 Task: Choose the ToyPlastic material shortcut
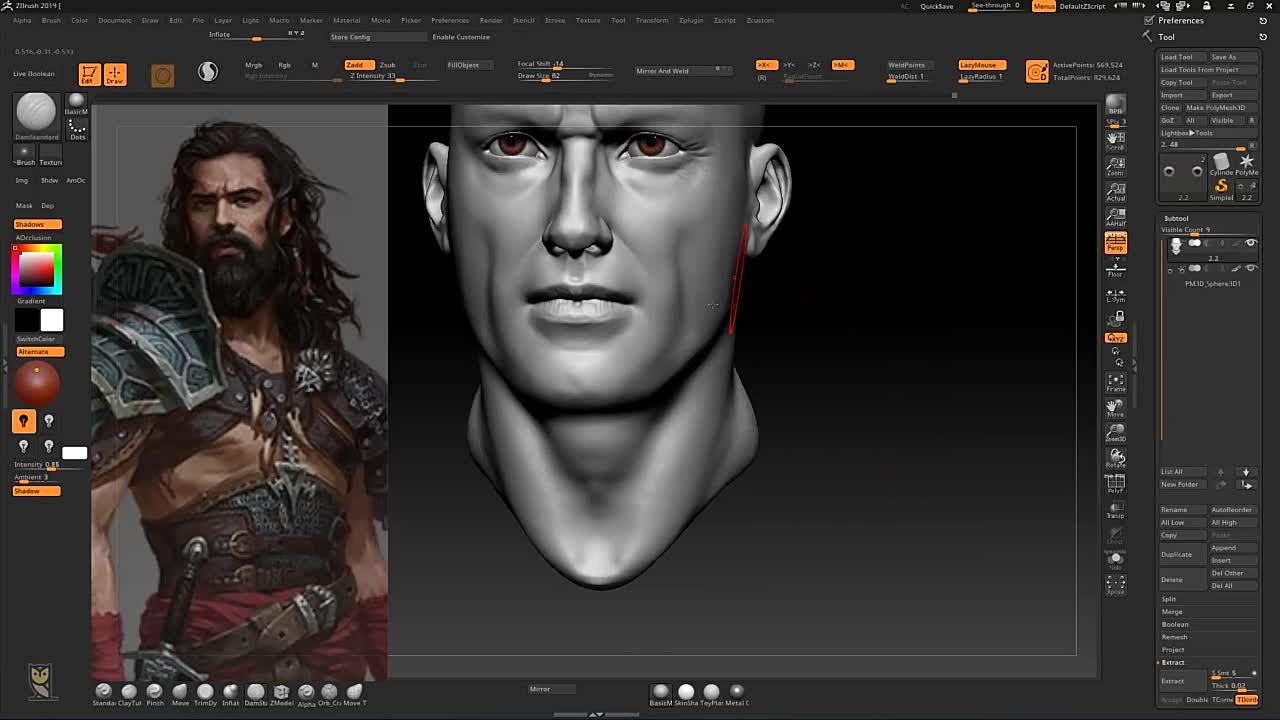coord(711,694)
